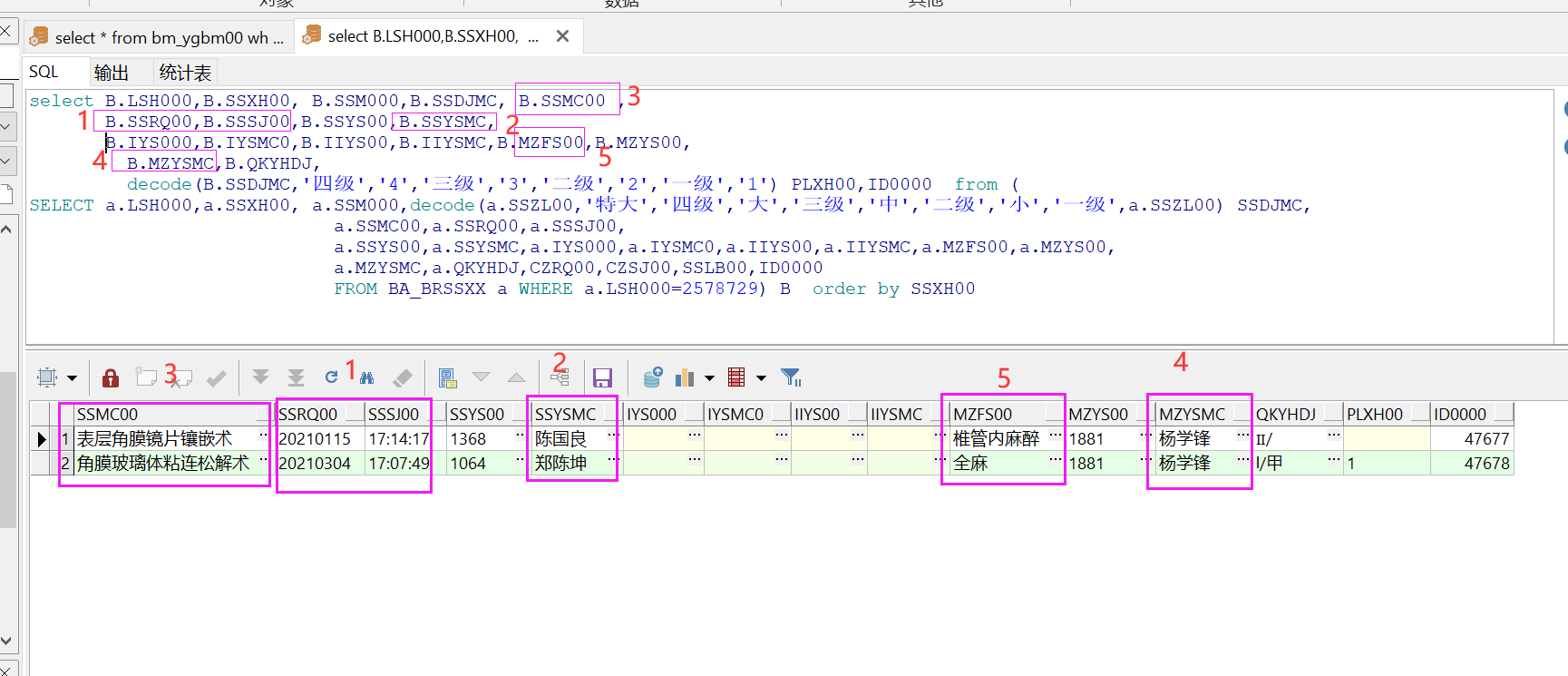Toggle the red padlock edit-data lock

[111, 377]
